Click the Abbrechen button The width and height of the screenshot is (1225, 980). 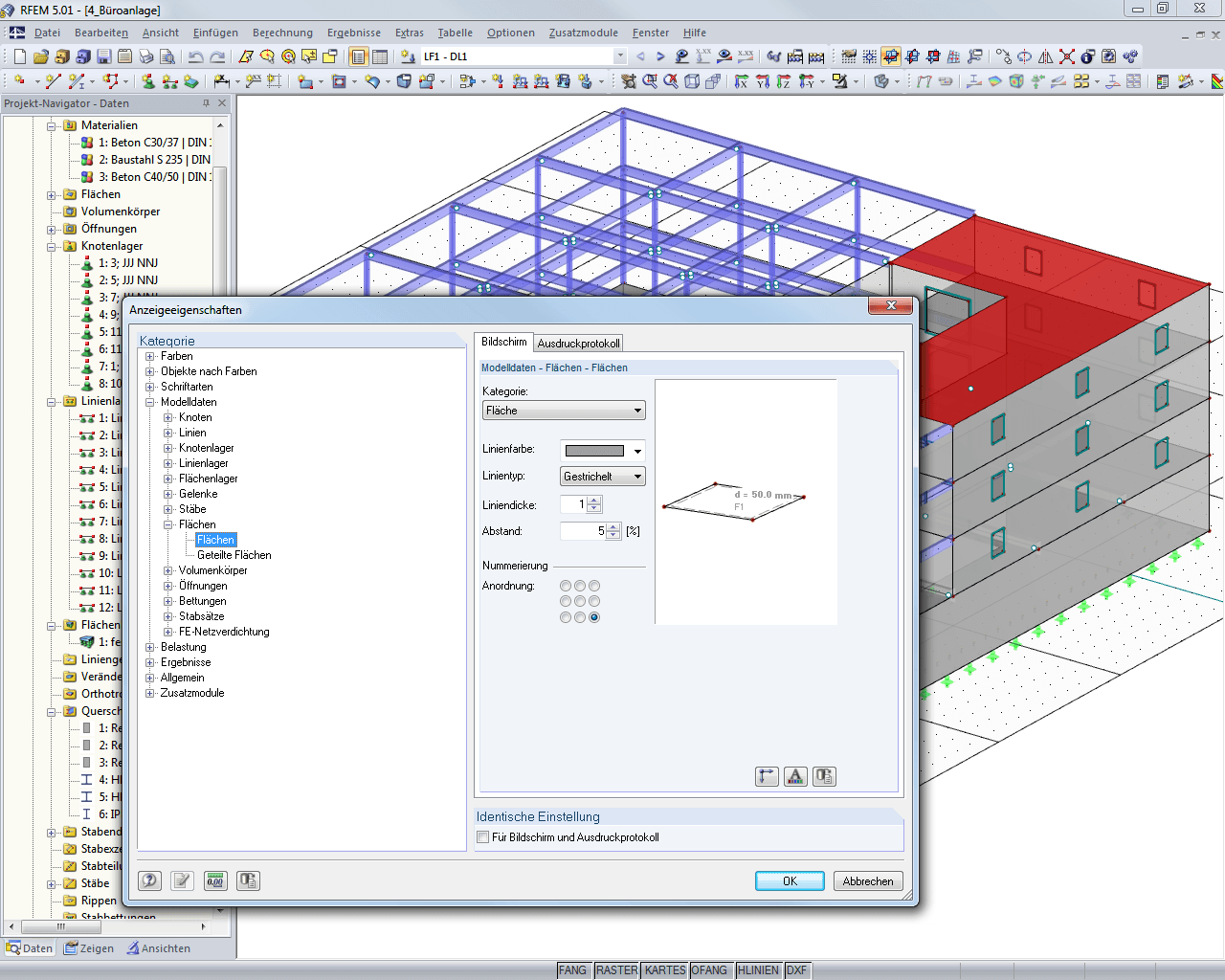click(868, 881)
